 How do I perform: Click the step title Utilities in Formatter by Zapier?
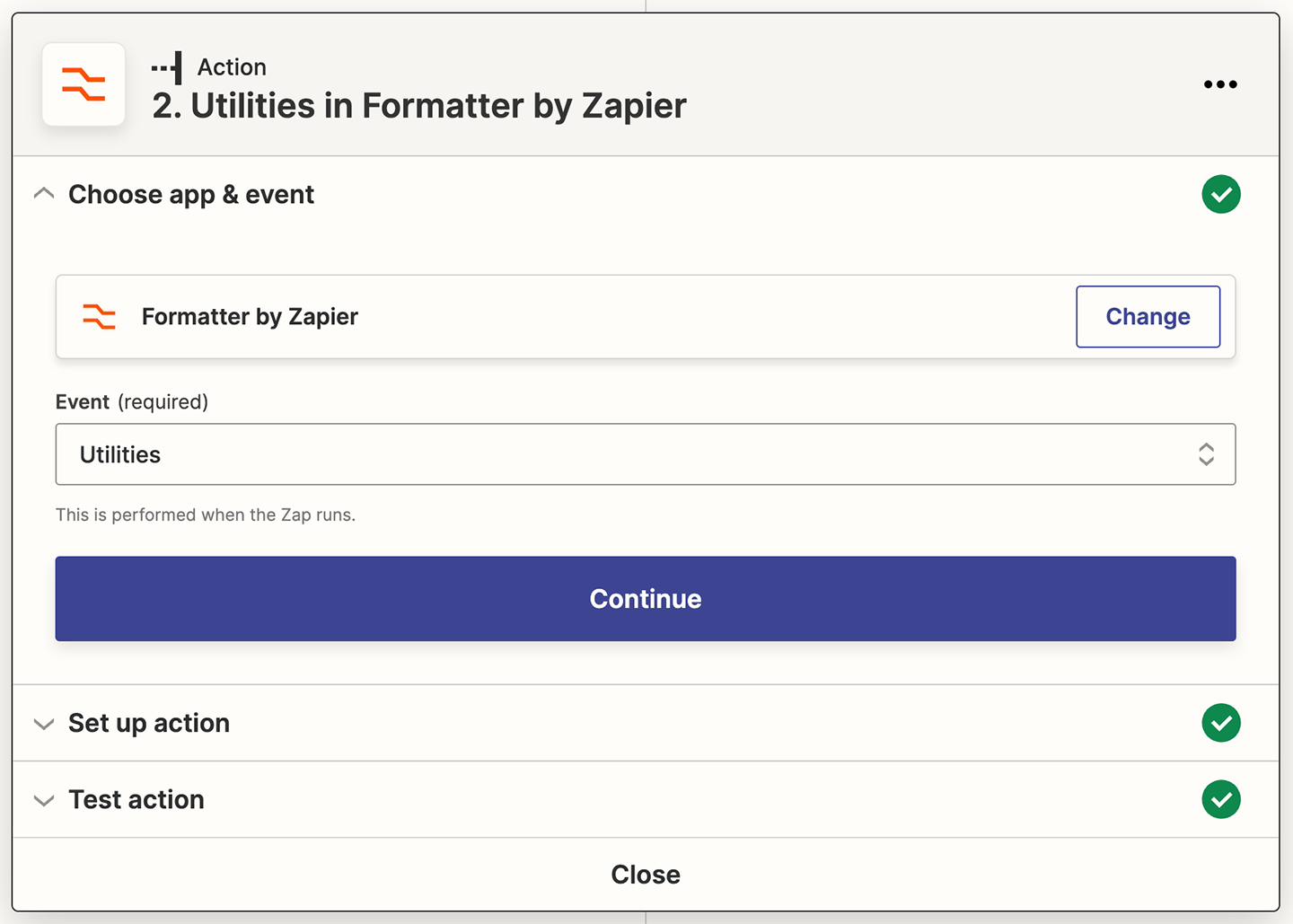pyautogui.click(x=419, y=106)
